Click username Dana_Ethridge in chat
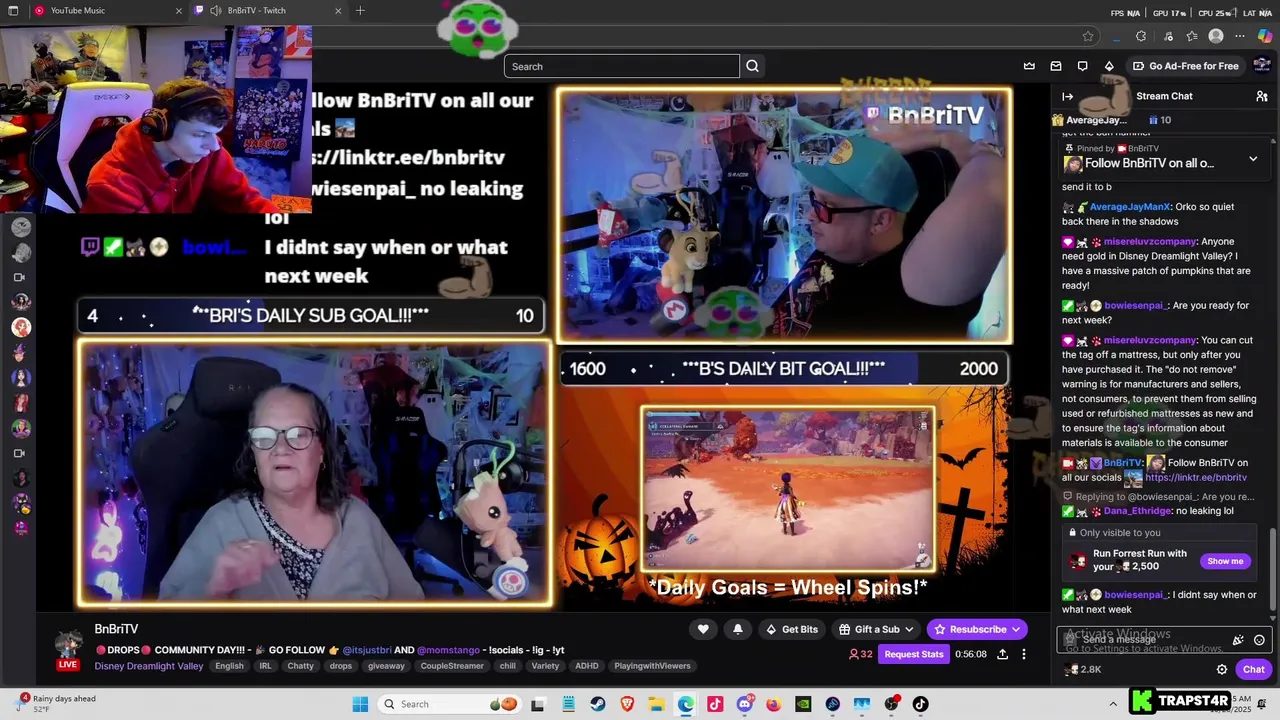This screenshot has height=720, width=1280. click(1138, 511)
